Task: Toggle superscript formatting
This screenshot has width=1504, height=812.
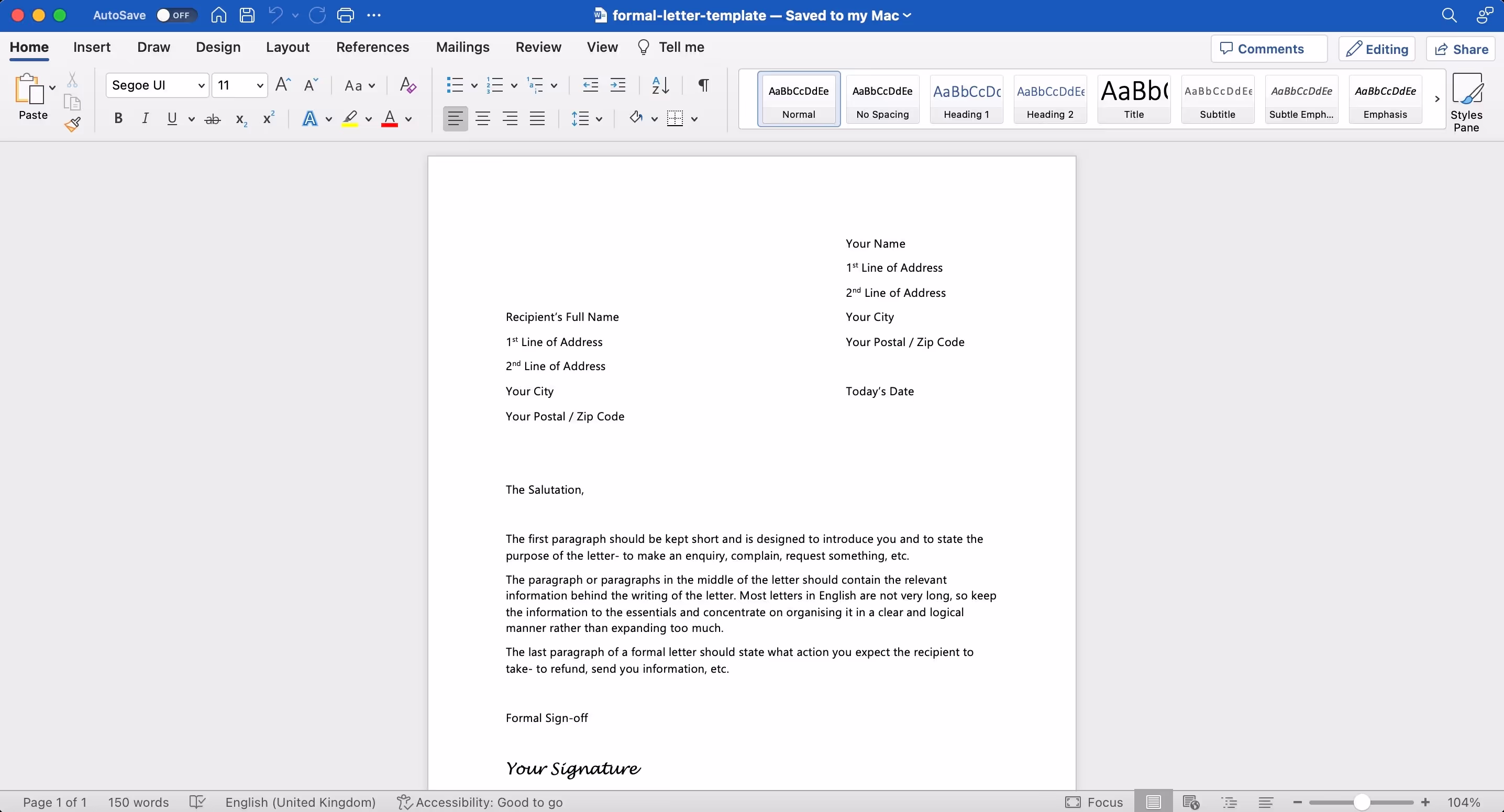Action: tap(269, 118)
